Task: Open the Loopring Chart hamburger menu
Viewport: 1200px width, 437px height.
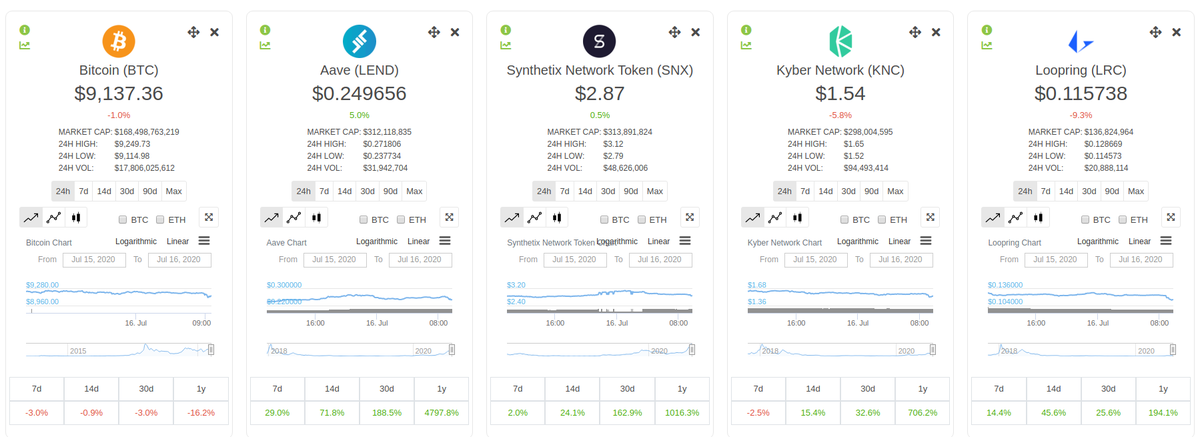Action: 1166,240
